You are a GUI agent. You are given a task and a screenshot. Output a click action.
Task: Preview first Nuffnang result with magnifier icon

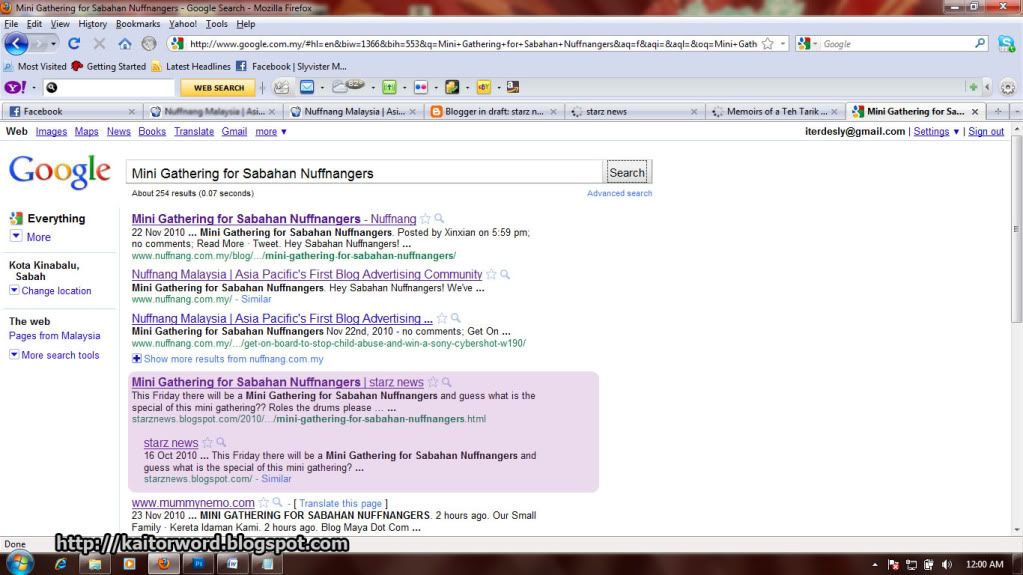click(439, 219)
